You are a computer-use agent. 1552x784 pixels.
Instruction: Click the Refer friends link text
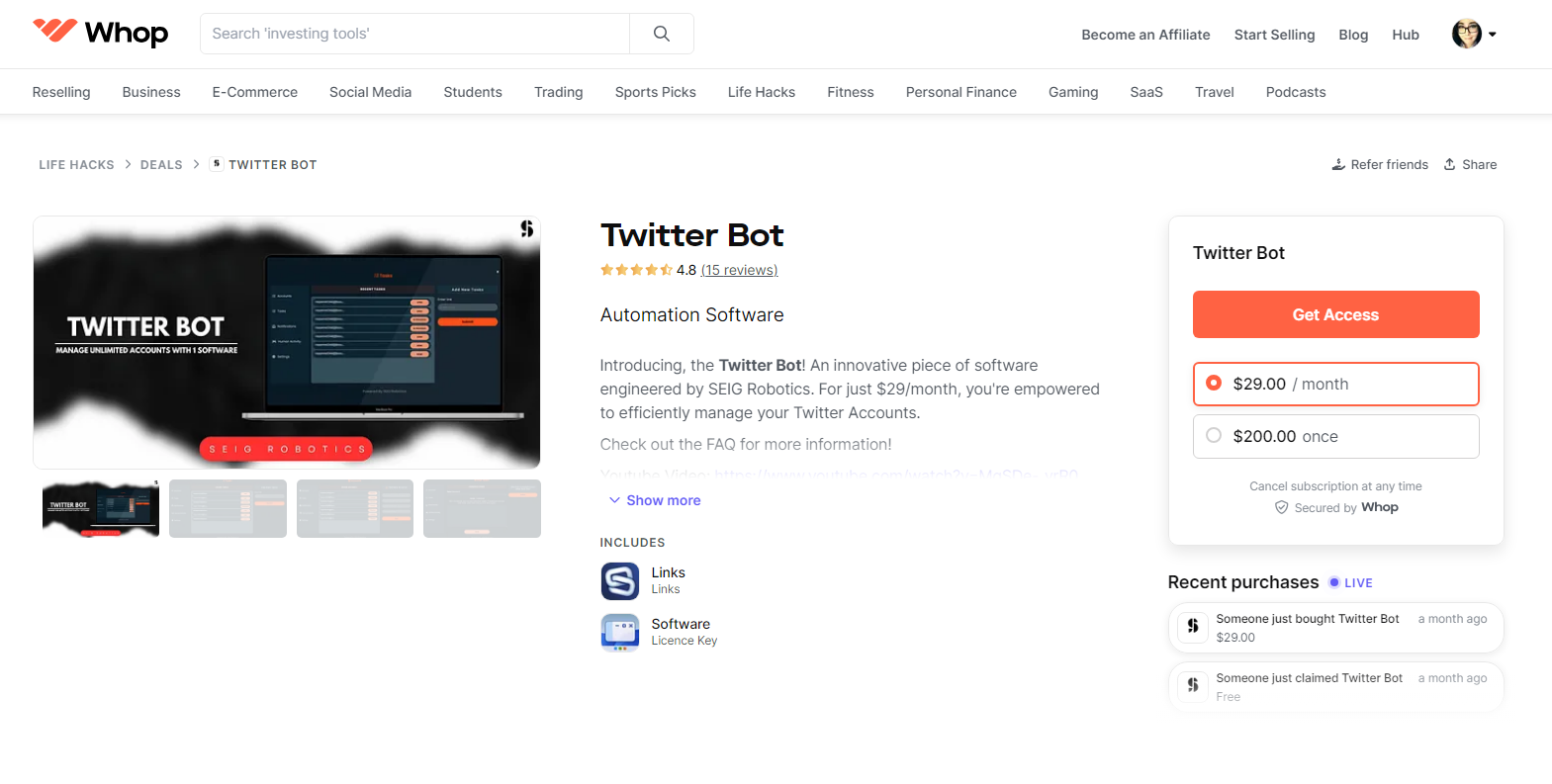point(1390,165)
